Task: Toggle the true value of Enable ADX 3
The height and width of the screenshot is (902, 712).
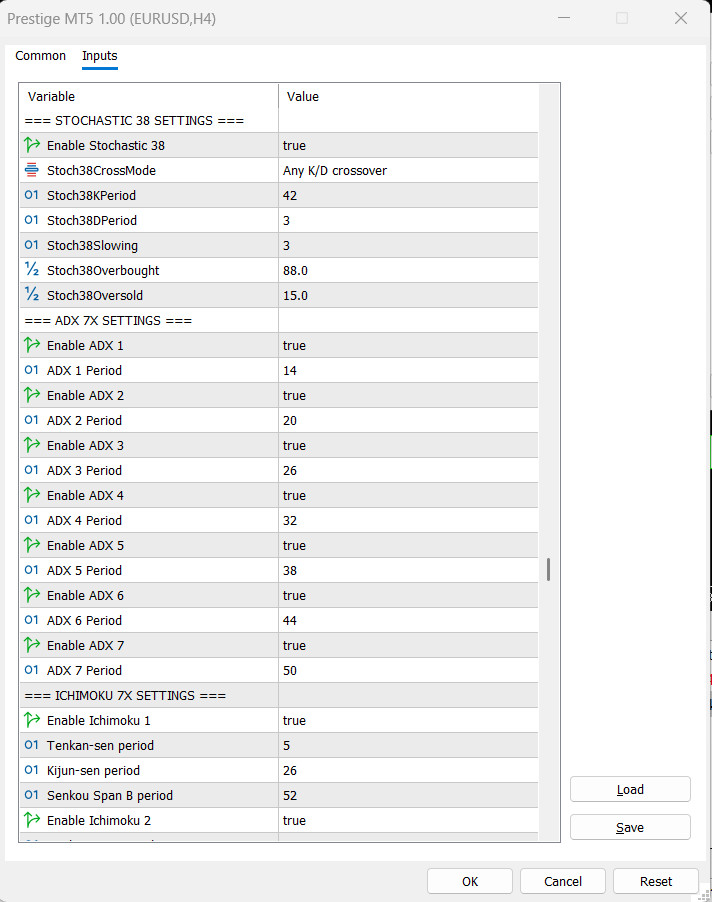Action: pos(408,445)
